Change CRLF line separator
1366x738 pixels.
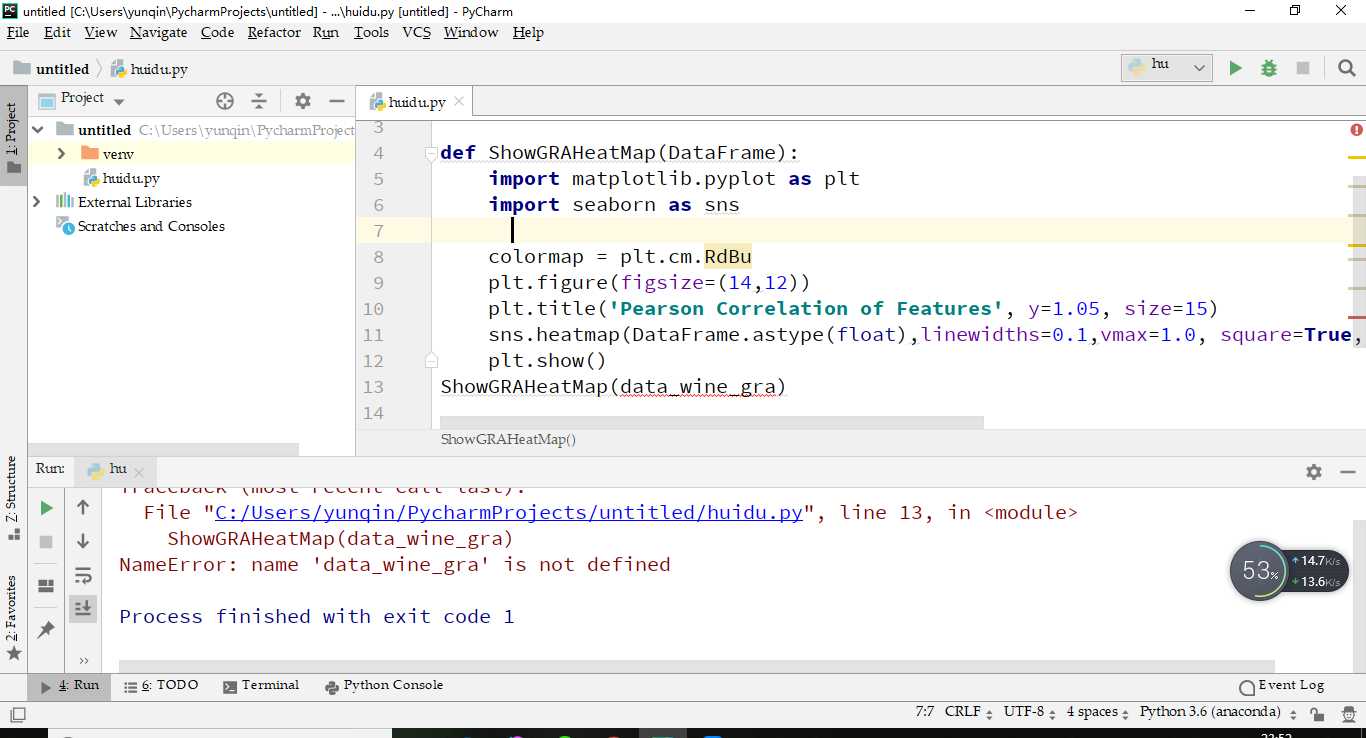(968, 712)
